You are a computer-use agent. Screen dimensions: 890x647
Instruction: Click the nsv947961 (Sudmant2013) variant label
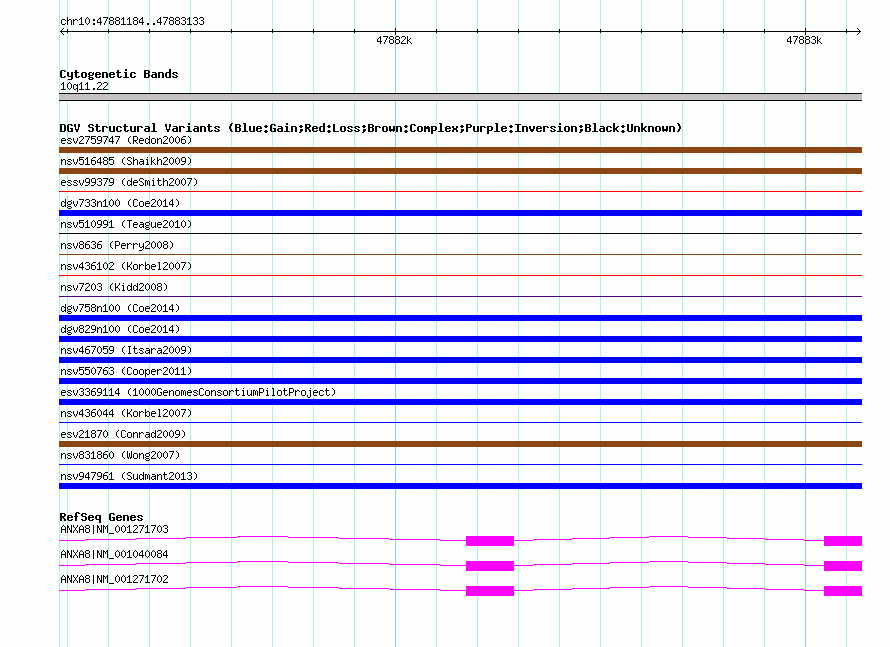pyautogui.click(x=129, y=476)
